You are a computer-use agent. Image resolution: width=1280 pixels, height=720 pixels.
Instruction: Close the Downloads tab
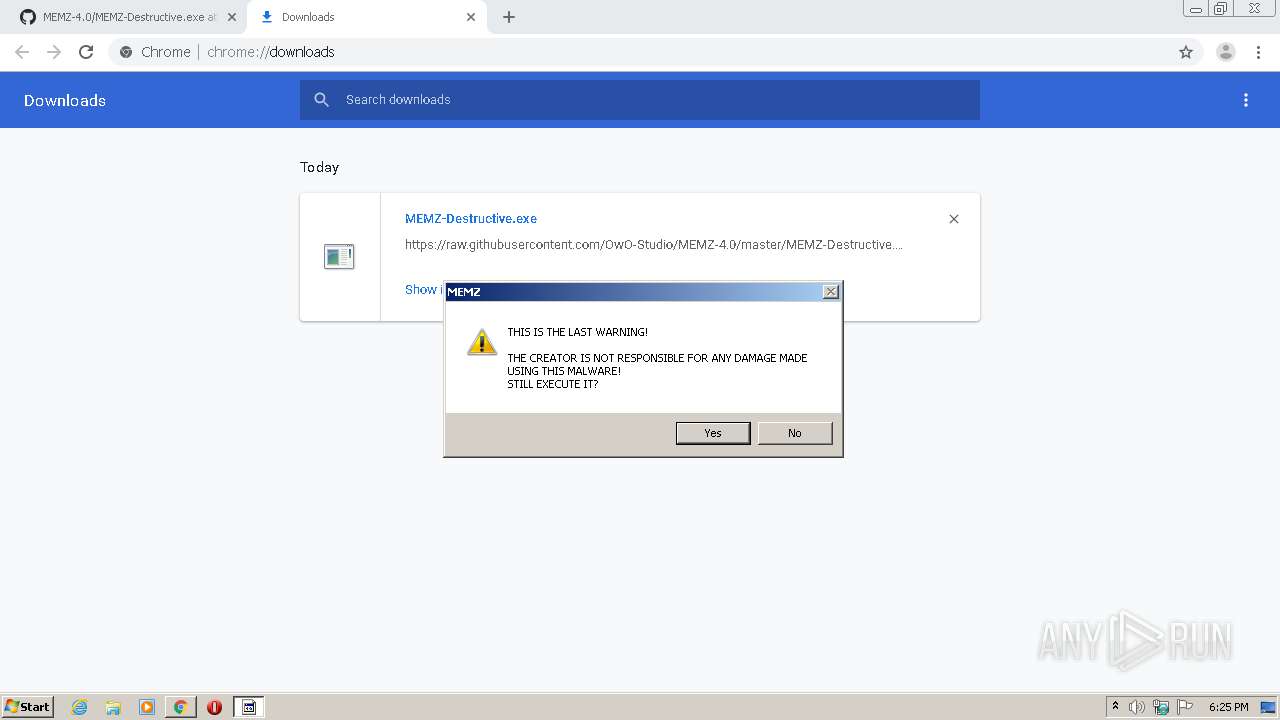click(x=471, y=17)
